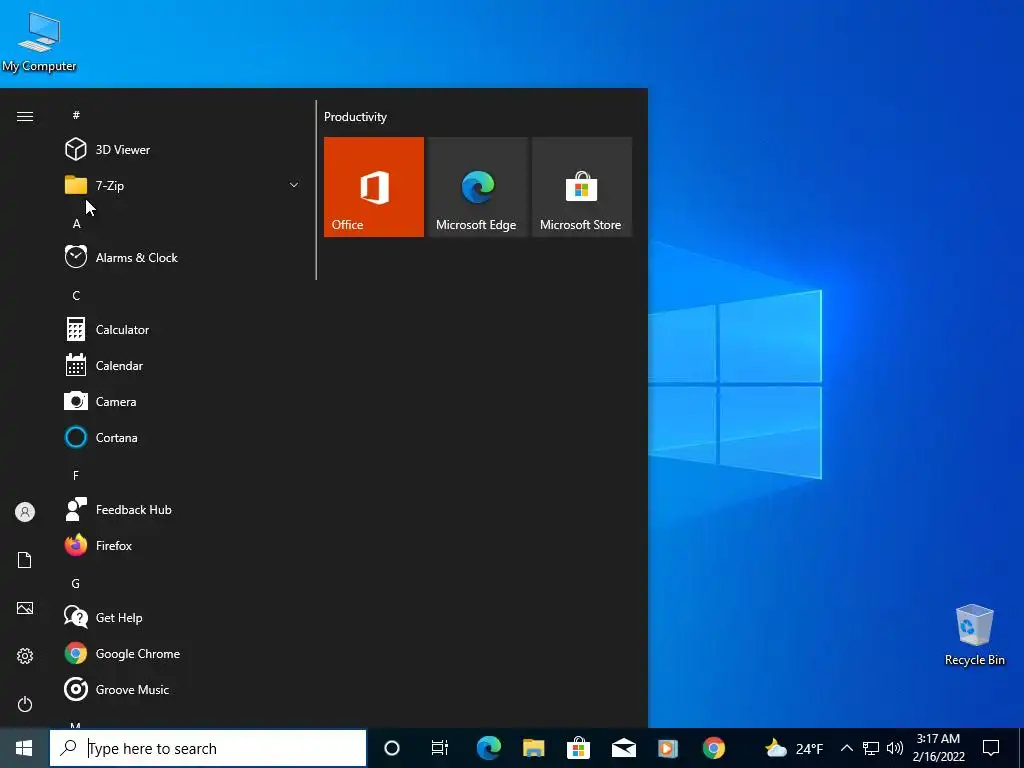Open Mail from the taskbar

pos(624,748)
